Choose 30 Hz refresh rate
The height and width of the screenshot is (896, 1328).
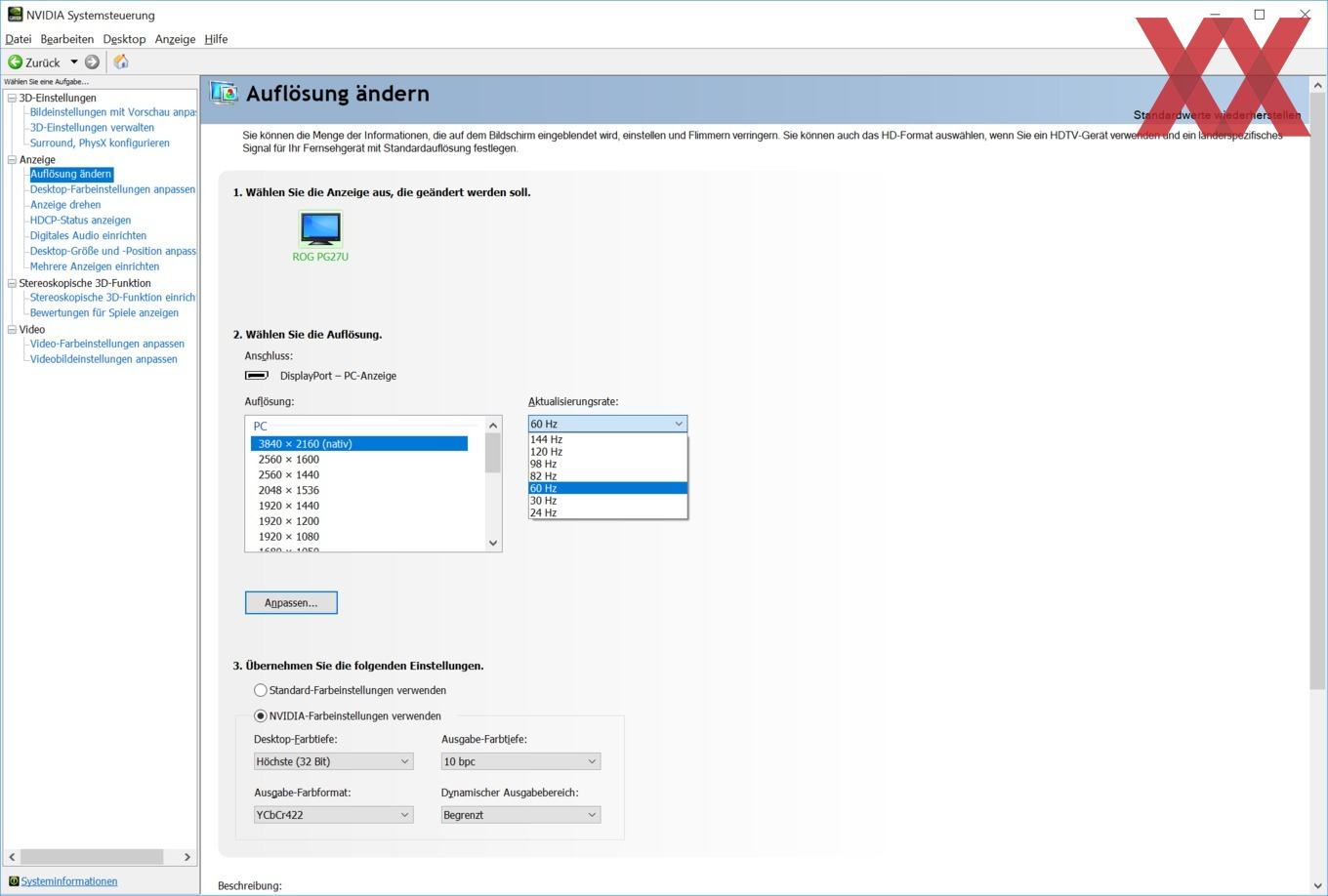point(607,501)
